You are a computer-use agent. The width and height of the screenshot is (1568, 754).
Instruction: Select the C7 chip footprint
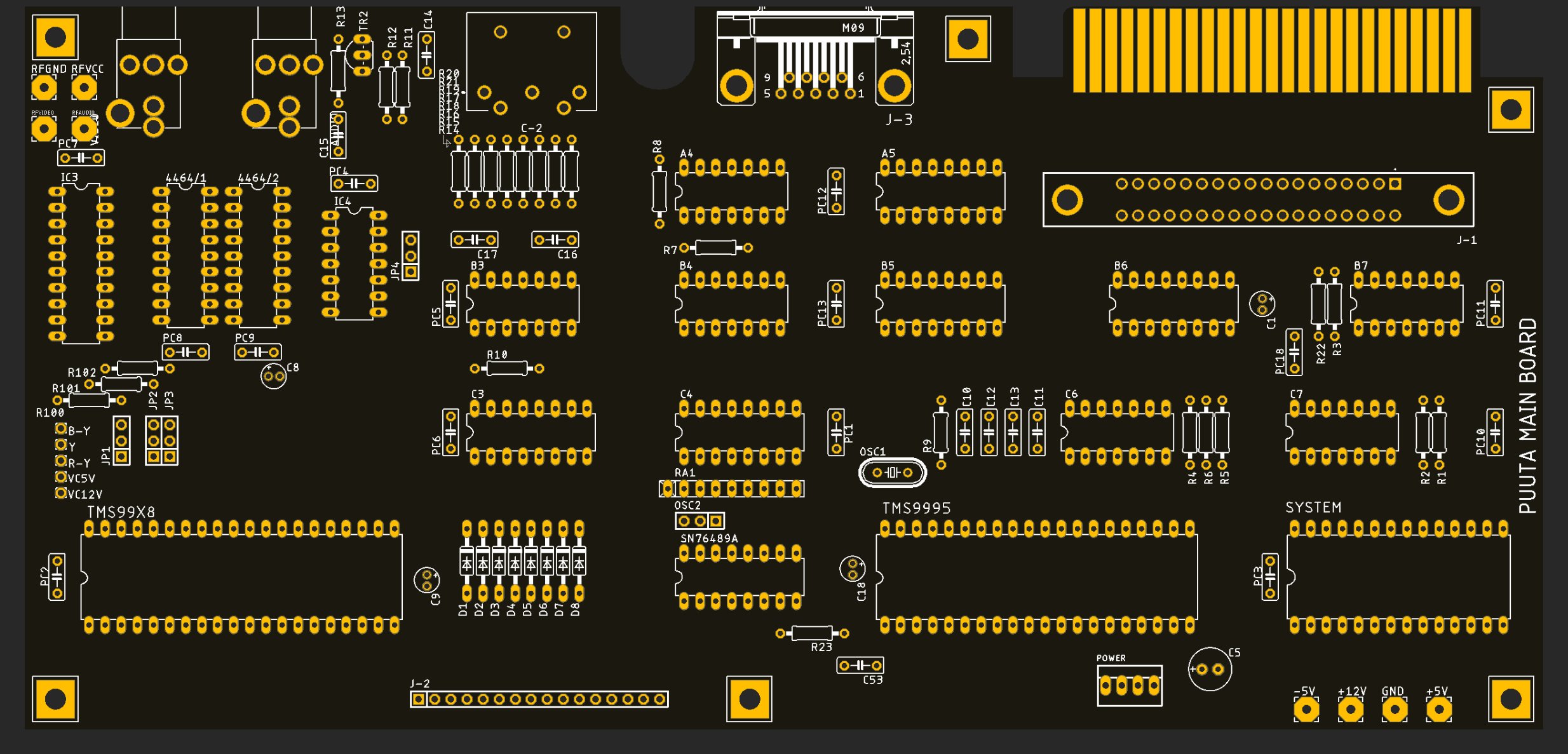tap(1342, 433)
